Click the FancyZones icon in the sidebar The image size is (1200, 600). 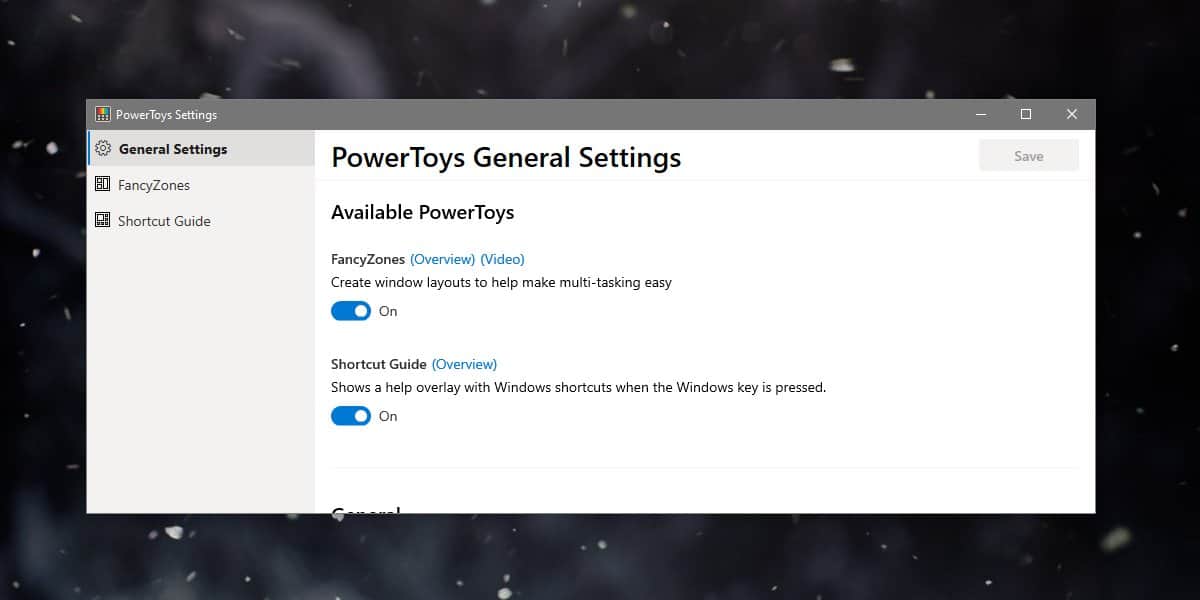pyautogui.click(x=103, y=184)
